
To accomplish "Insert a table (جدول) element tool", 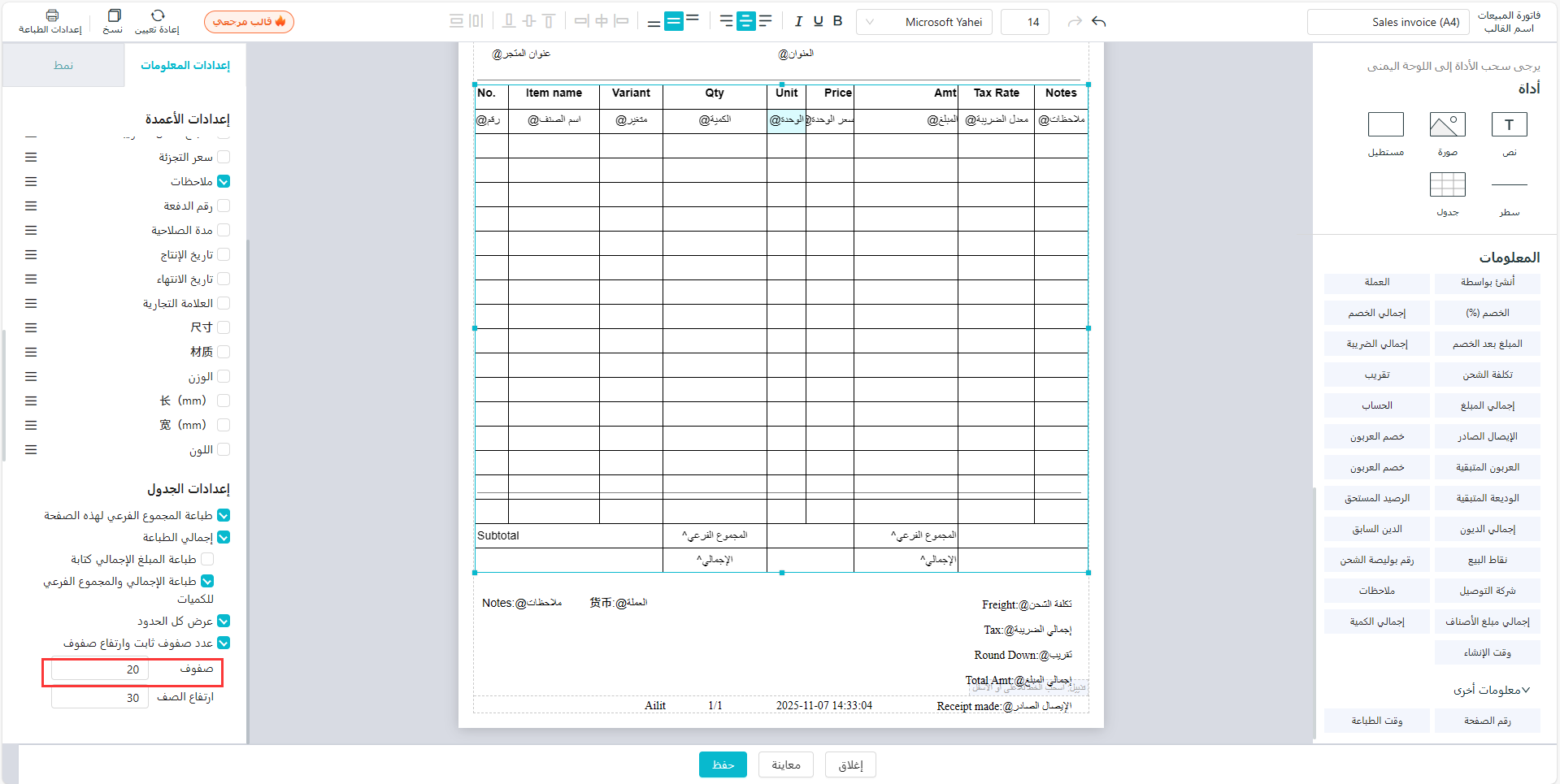I will [x=1447, y=185].
